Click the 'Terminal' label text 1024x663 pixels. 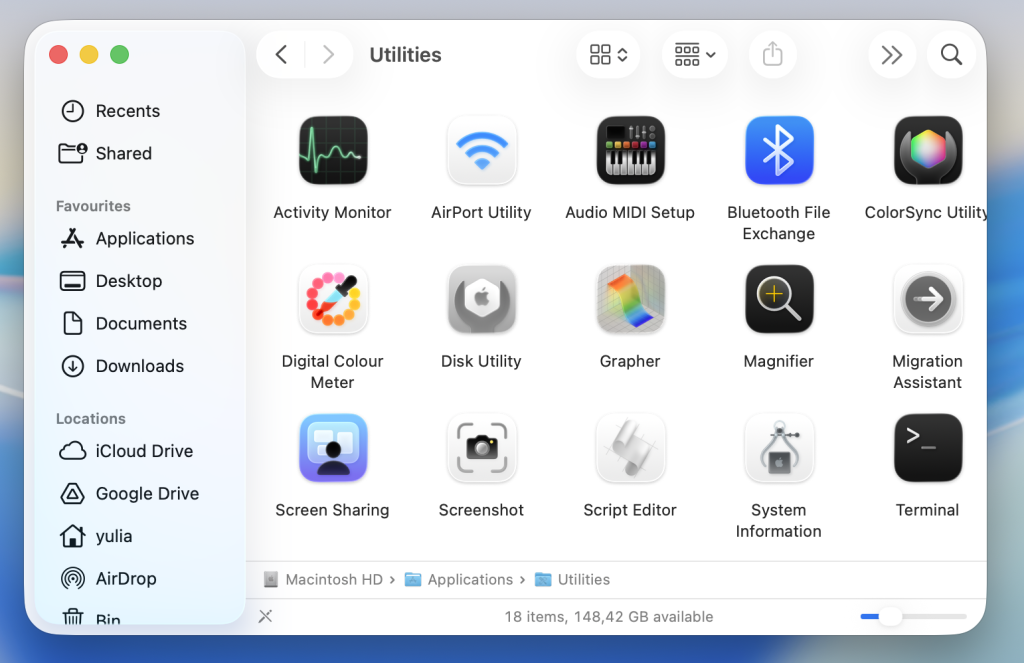pos(927,510)
